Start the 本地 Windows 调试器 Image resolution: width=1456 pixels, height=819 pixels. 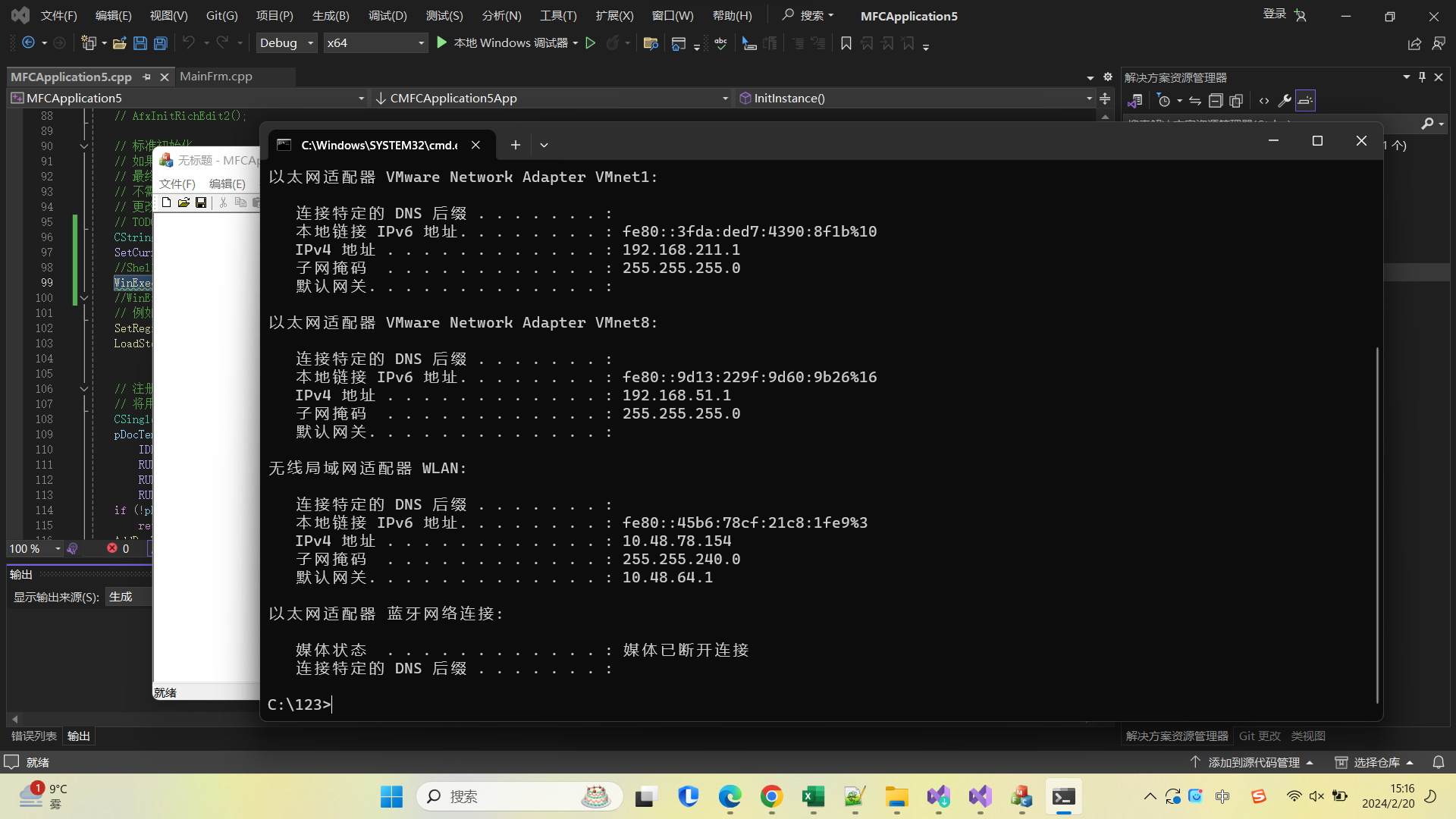tap(507, 43)
